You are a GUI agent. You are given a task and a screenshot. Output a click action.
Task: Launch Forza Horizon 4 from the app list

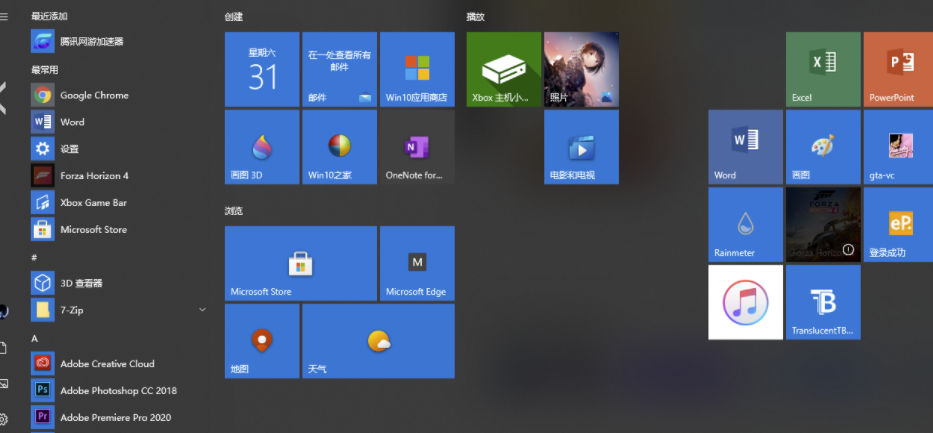pyautogui.click(x=119, y=175)
